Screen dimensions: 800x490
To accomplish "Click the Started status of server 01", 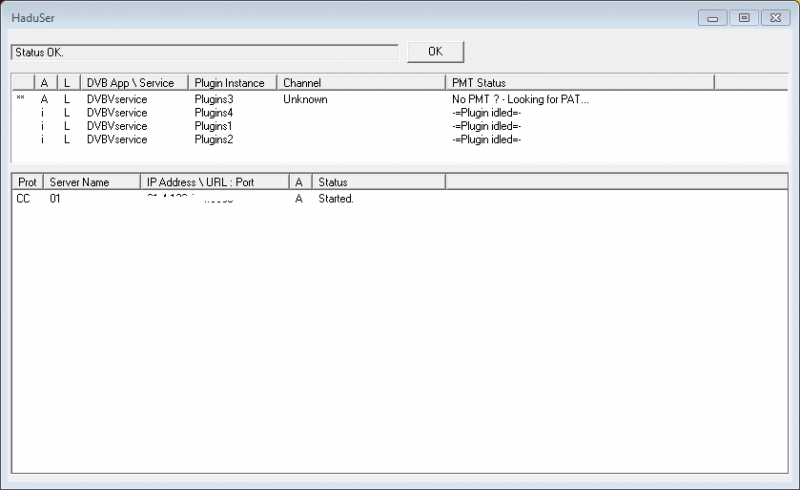I will 336,199.
